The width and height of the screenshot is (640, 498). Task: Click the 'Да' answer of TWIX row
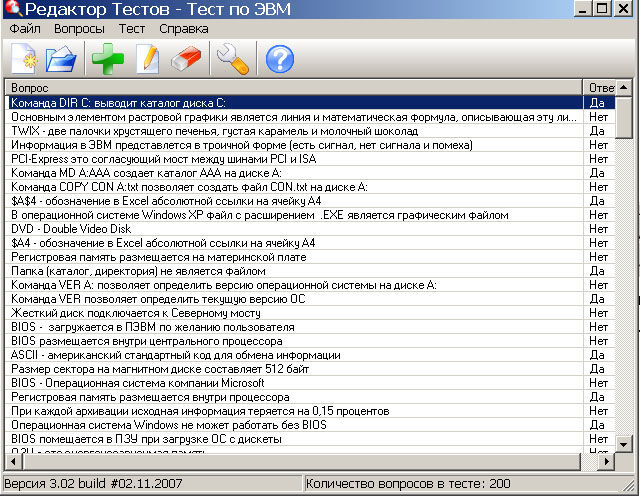point(597,131)
